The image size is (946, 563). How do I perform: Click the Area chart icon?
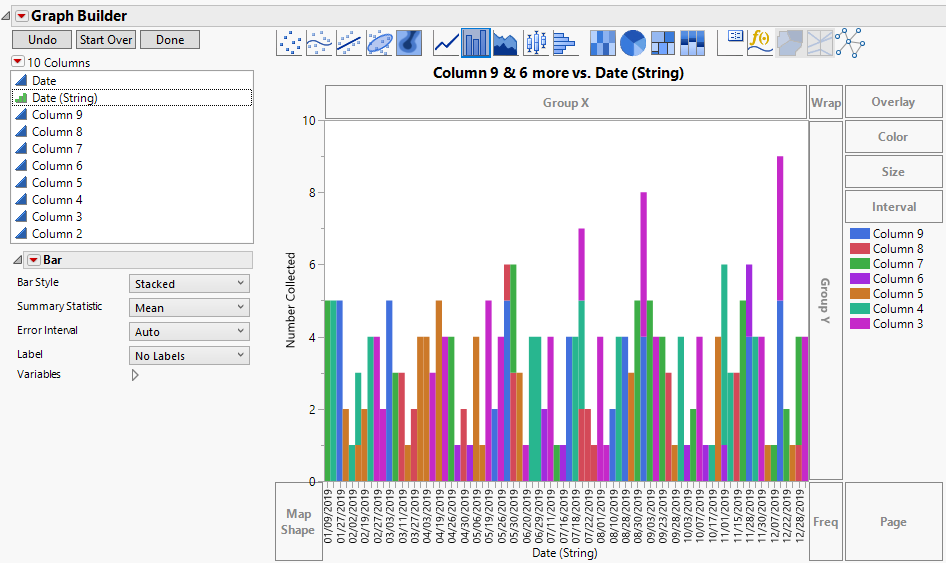point(506,42)
